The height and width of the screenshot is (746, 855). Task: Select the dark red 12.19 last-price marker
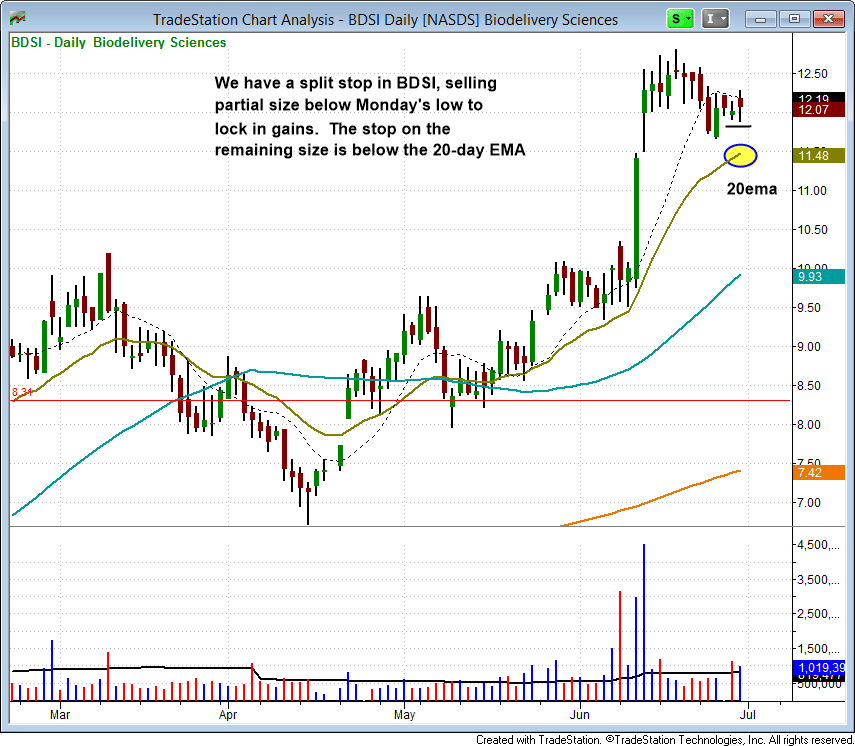[813, 98]
